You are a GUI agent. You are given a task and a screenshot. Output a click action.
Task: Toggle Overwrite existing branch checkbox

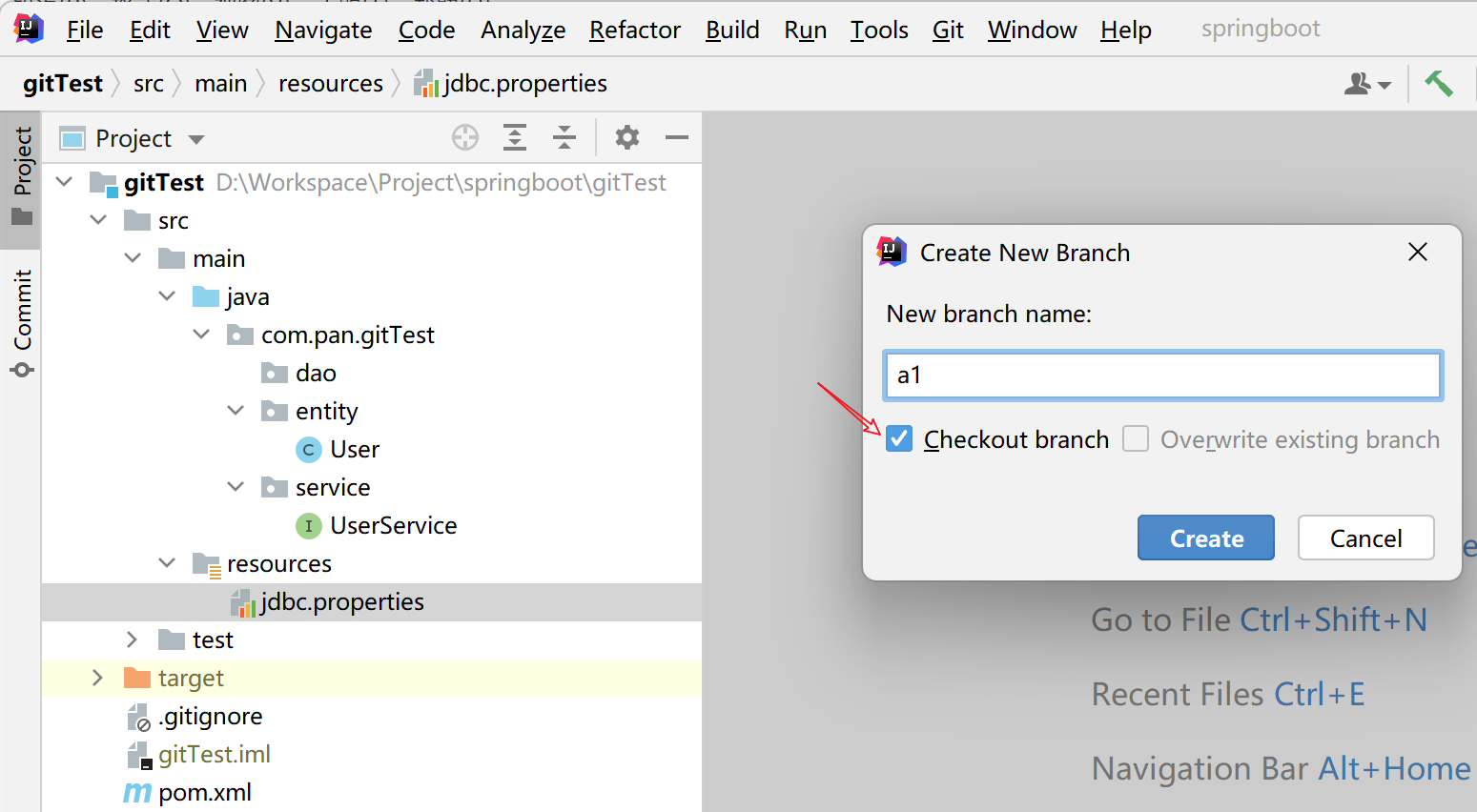point(1136,438)
